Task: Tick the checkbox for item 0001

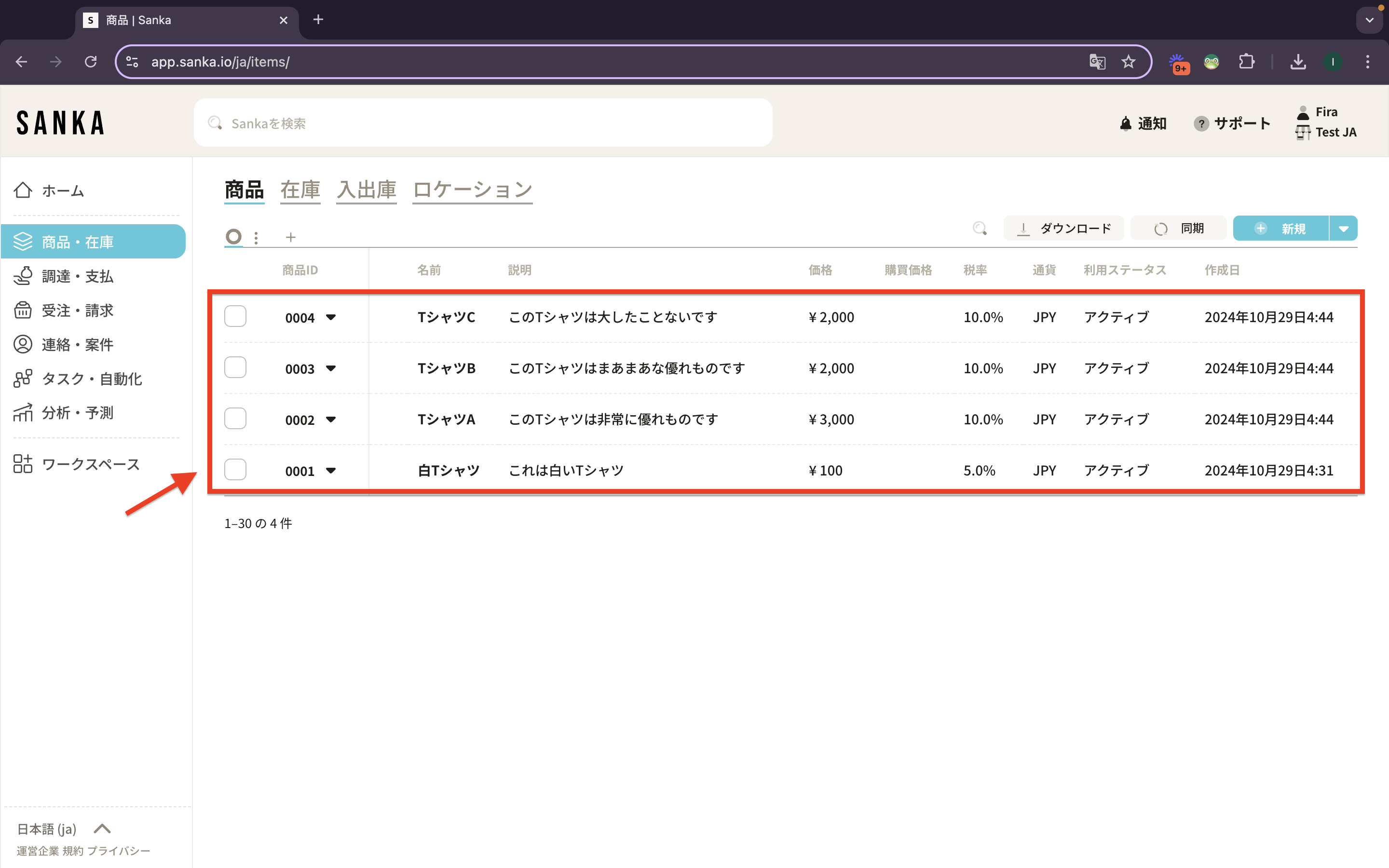Action: (235, 470)
